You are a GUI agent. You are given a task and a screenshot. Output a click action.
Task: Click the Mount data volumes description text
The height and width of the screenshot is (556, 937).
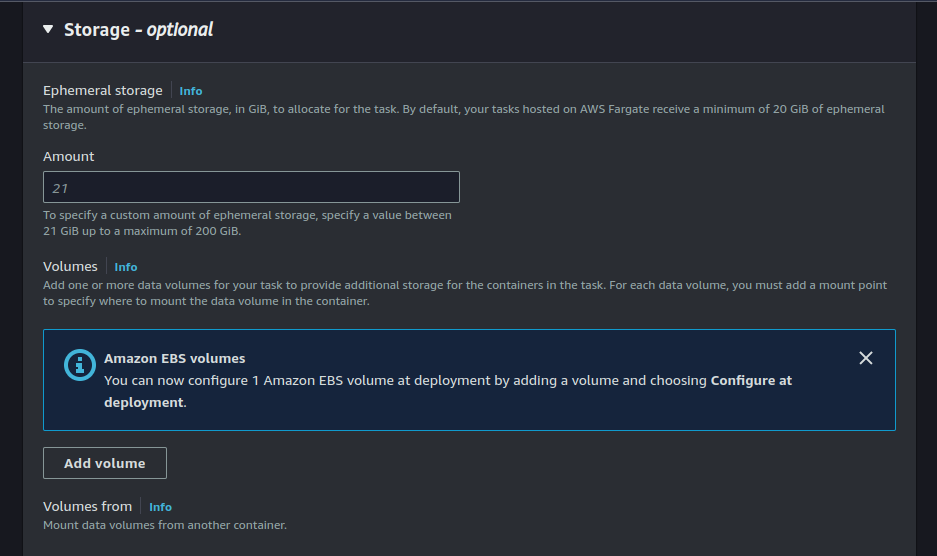point(165,525)
